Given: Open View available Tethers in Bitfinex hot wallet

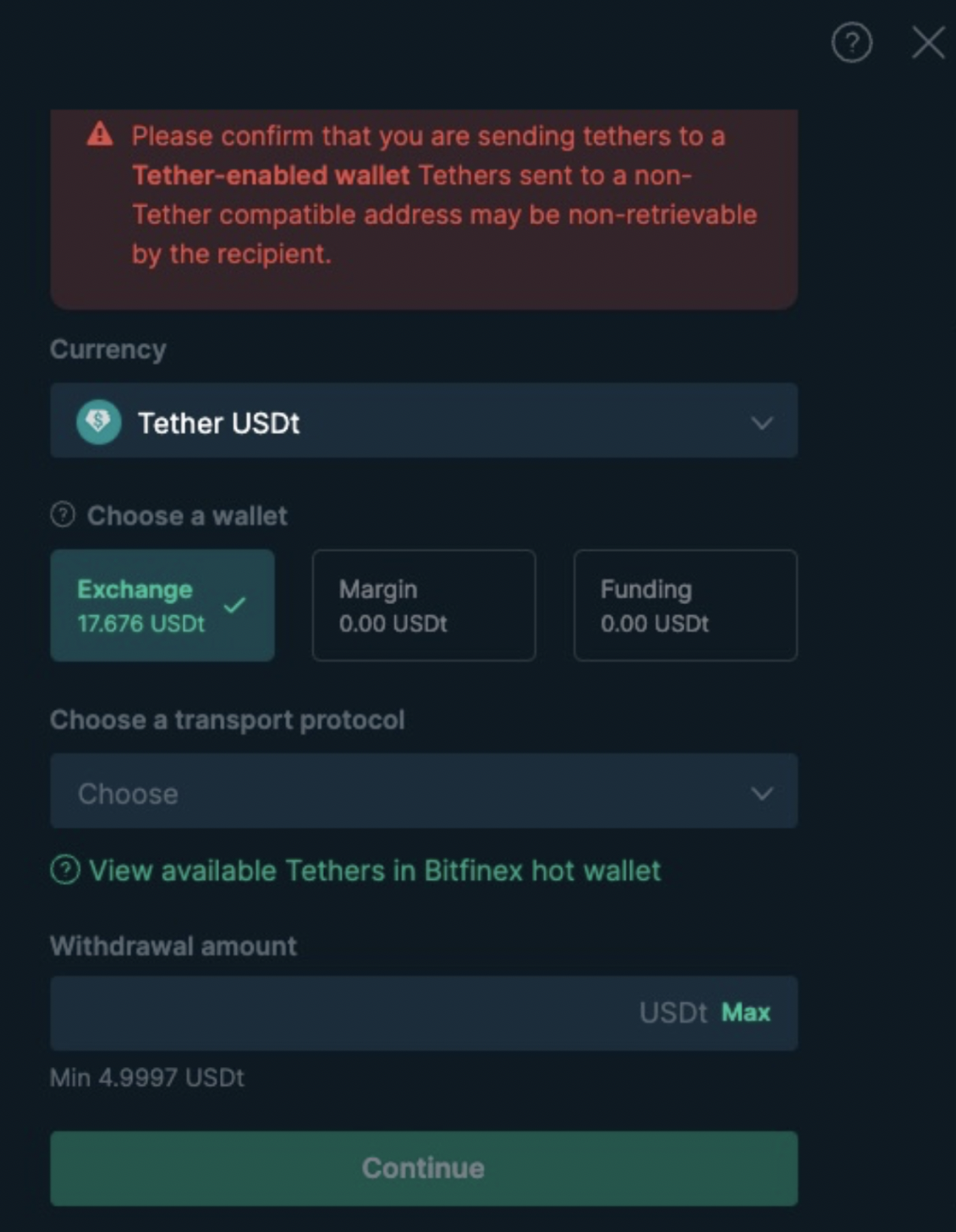Looking at the screenshot, I should [x=375, y=871].
